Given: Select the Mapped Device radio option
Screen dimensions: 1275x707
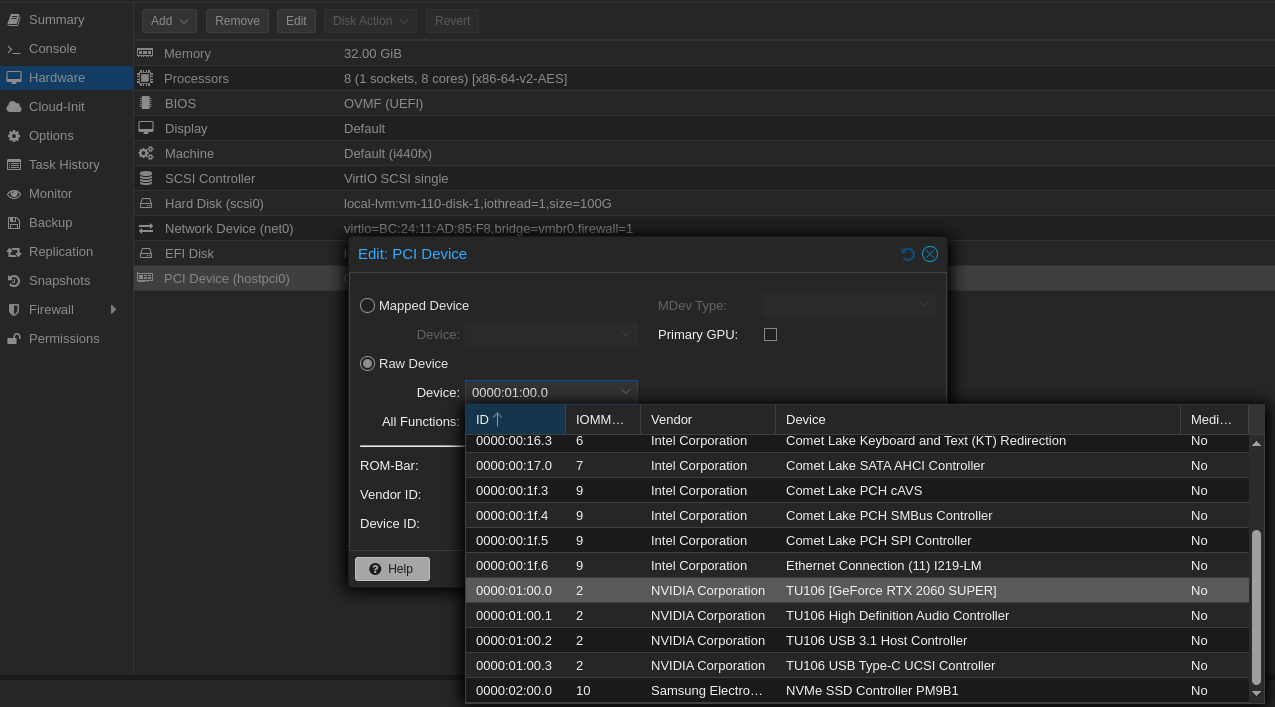Looking at the screenshot, I should 367,306.
